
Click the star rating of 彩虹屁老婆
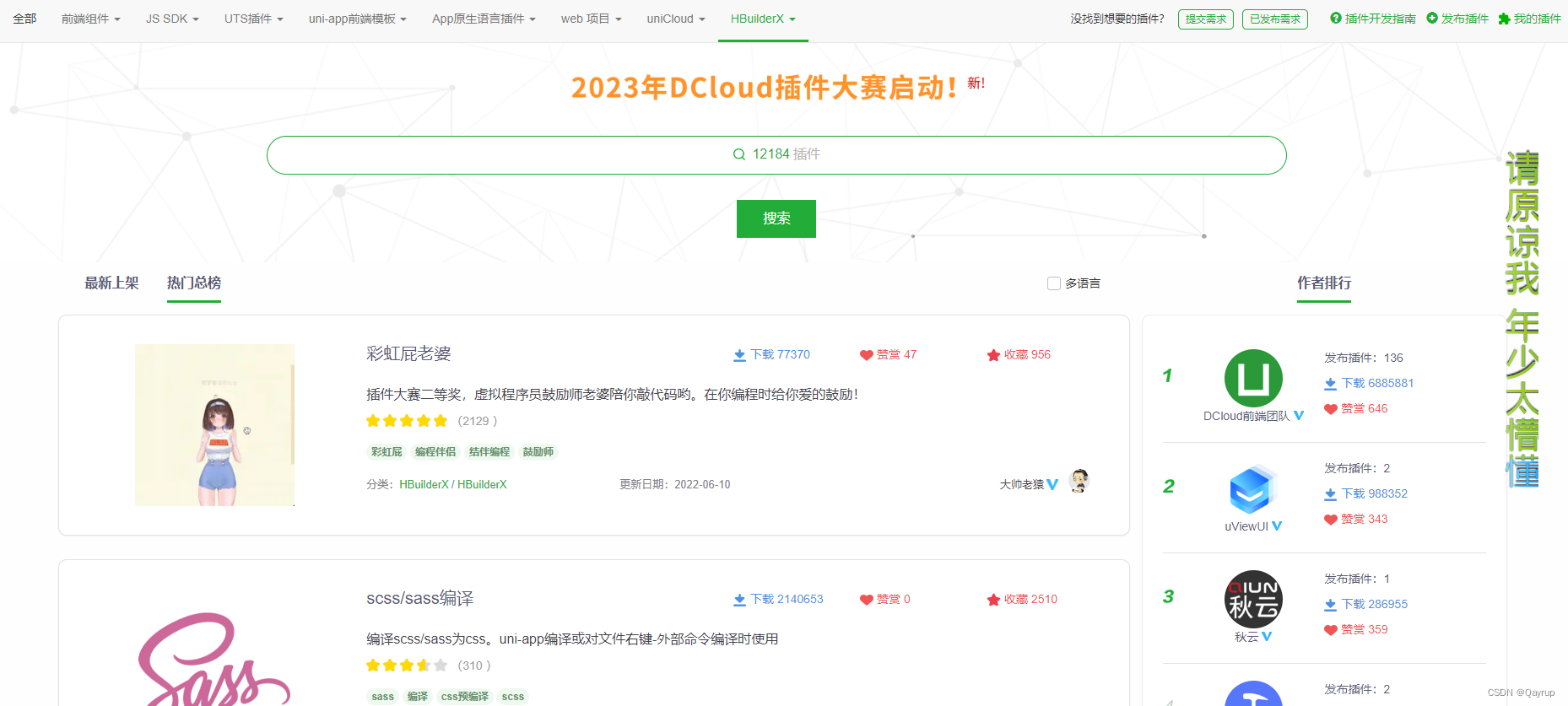(x=407, y=421)
